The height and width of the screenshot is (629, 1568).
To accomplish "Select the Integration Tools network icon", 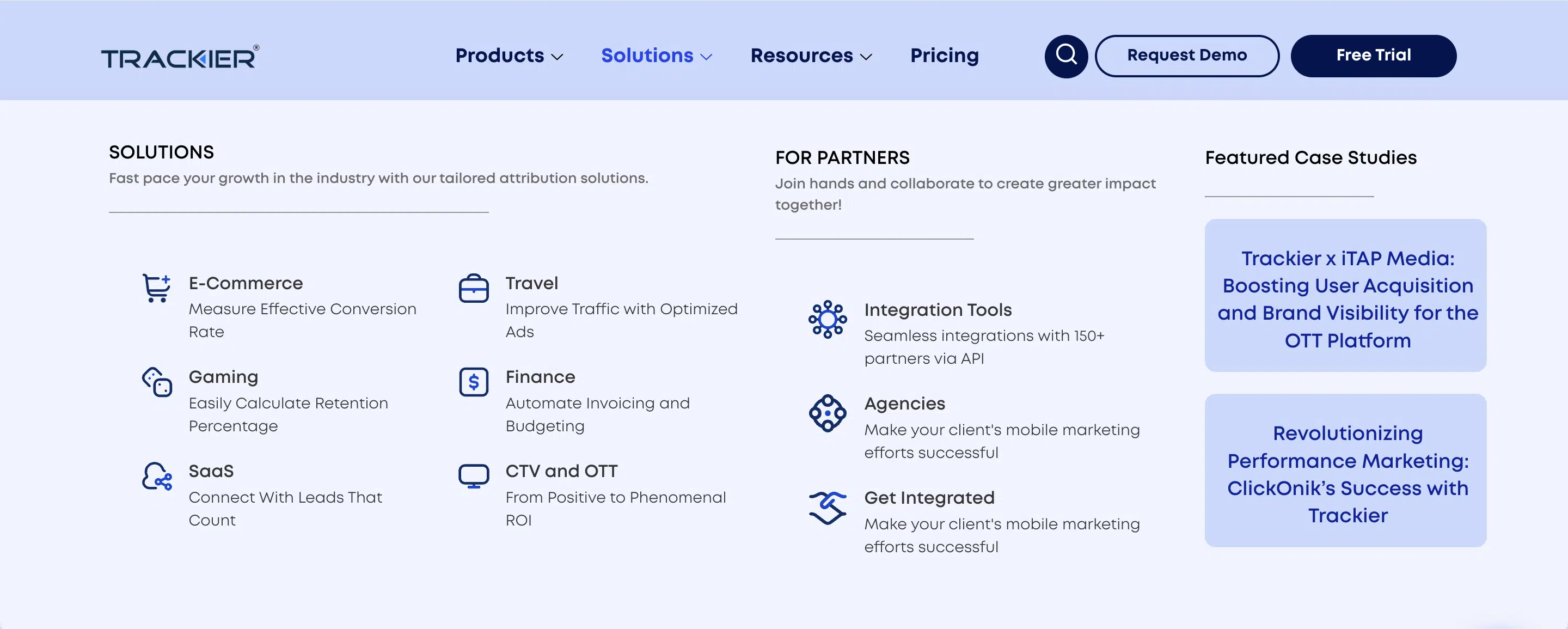I will coord(828,319).
